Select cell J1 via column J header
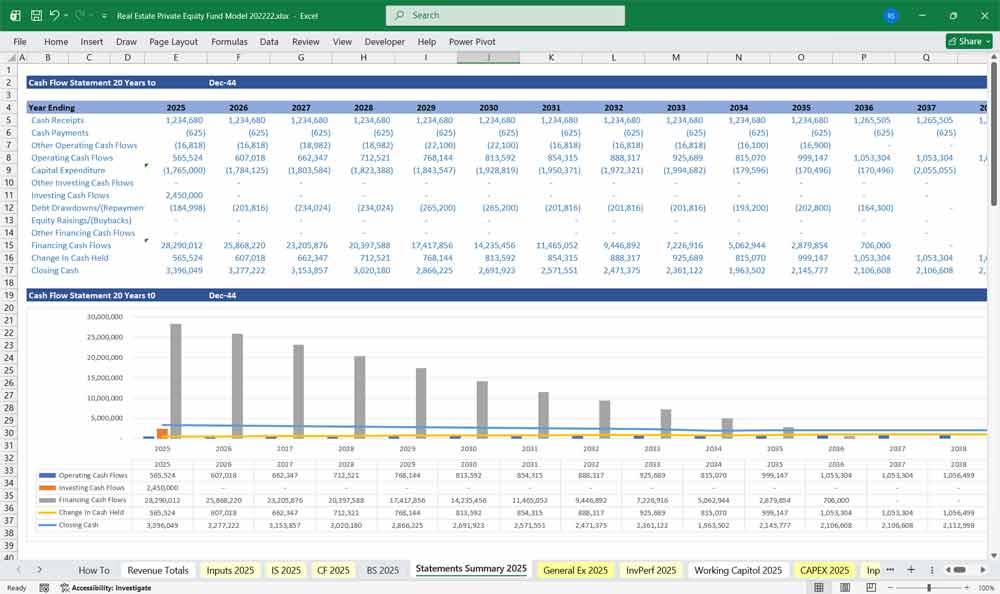 [488, 57]
